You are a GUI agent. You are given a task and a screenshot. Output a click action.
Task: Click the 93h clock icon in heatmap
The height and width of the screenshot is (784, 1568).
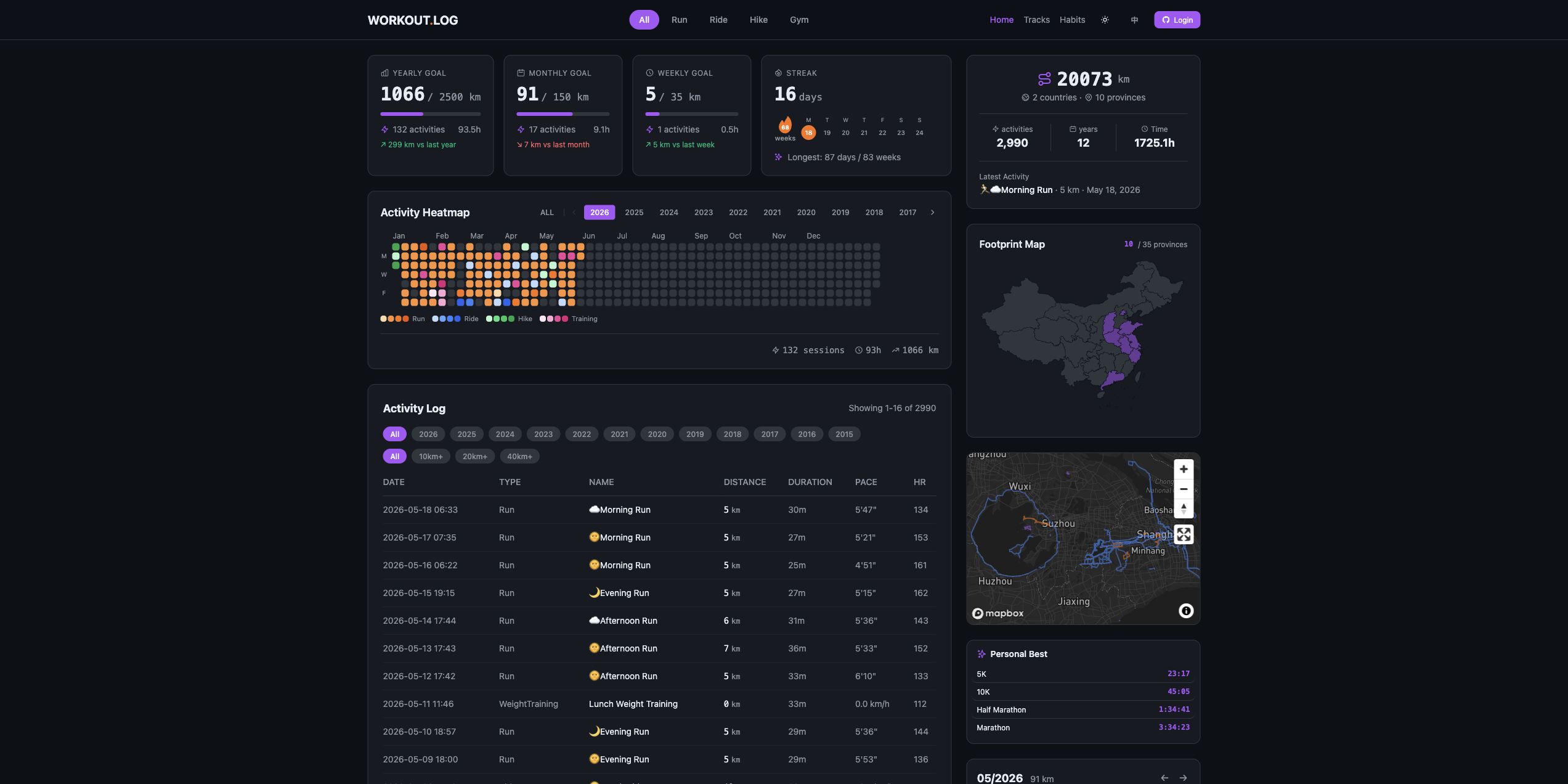click(x=859, y=350)
